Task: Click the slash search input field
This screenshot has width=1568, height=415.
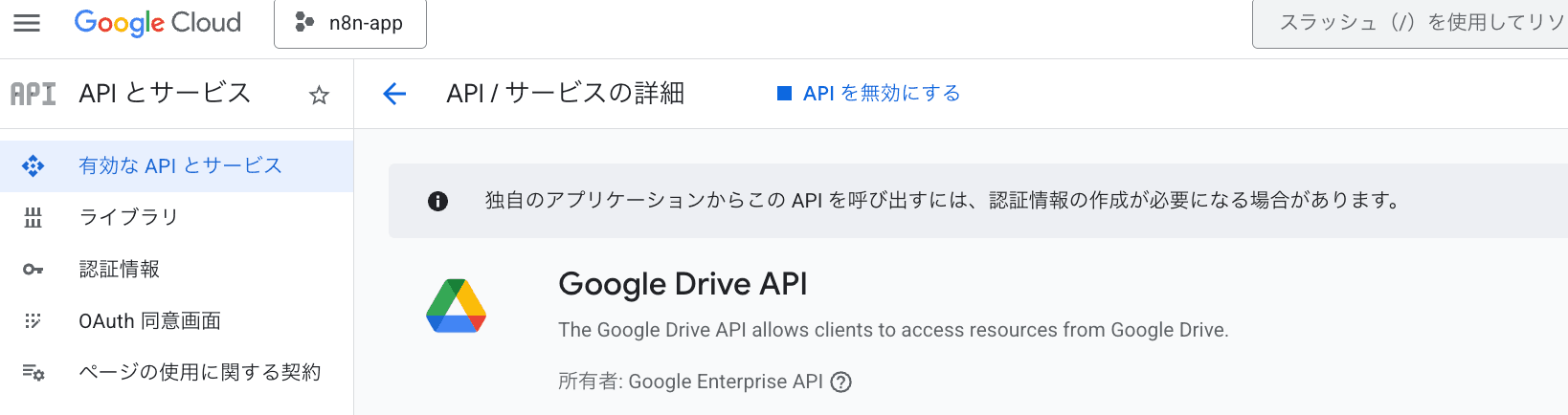Action: click(1417, 23)
